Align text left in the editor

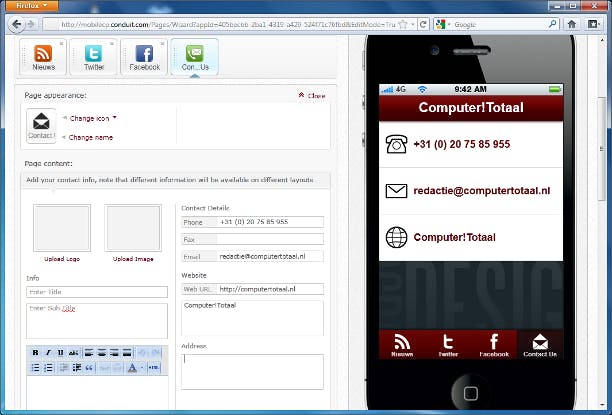pos(89,353)
